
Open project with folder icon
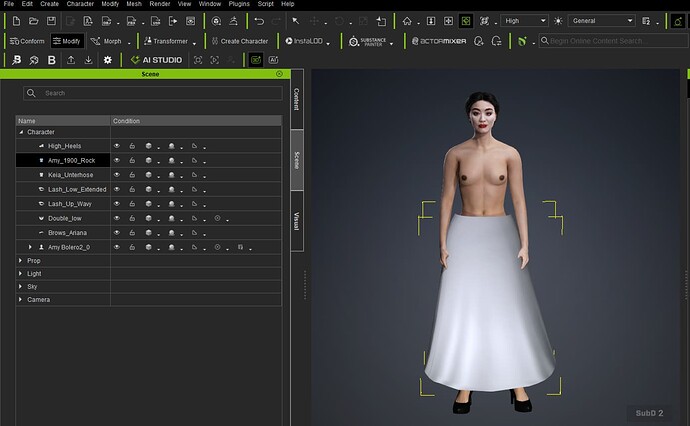[33, 21]
